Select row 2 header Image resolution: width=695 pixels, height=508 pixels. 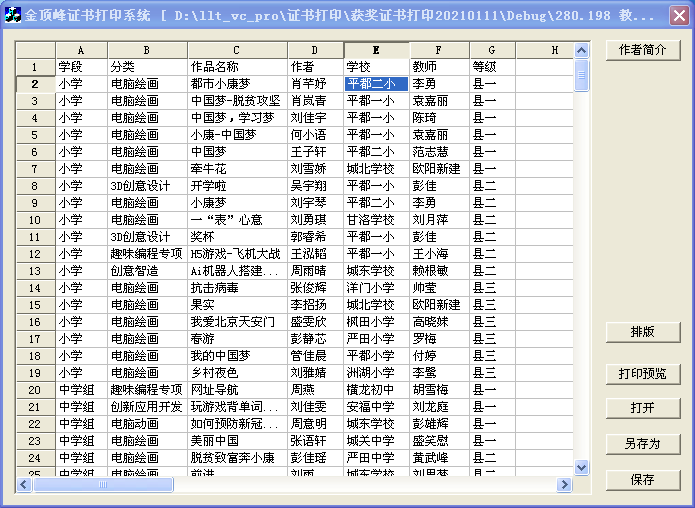[35, 84]
